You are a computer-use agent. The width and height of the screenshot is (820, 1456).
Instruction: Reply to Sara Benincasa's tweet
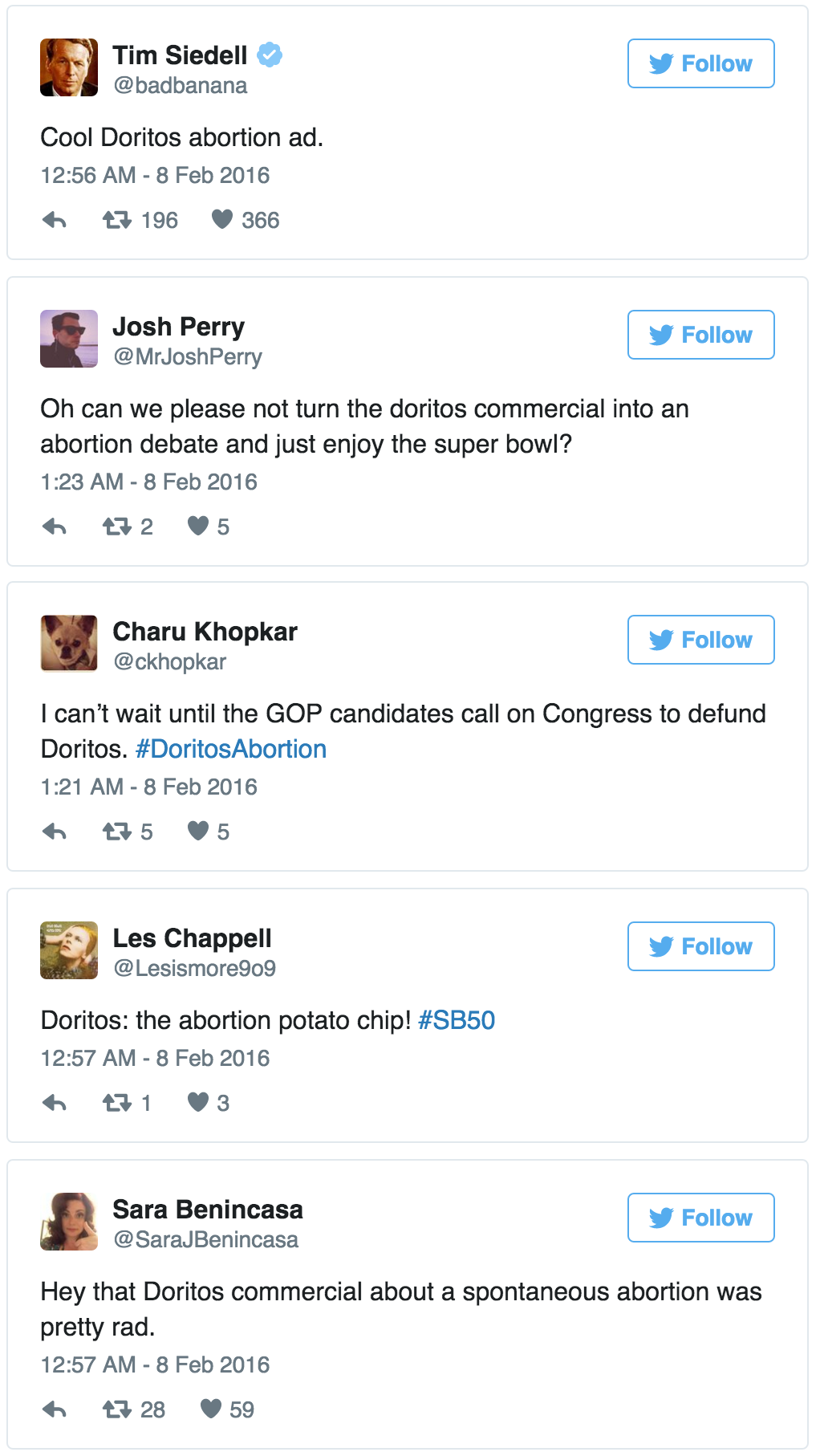(54, 1409)
